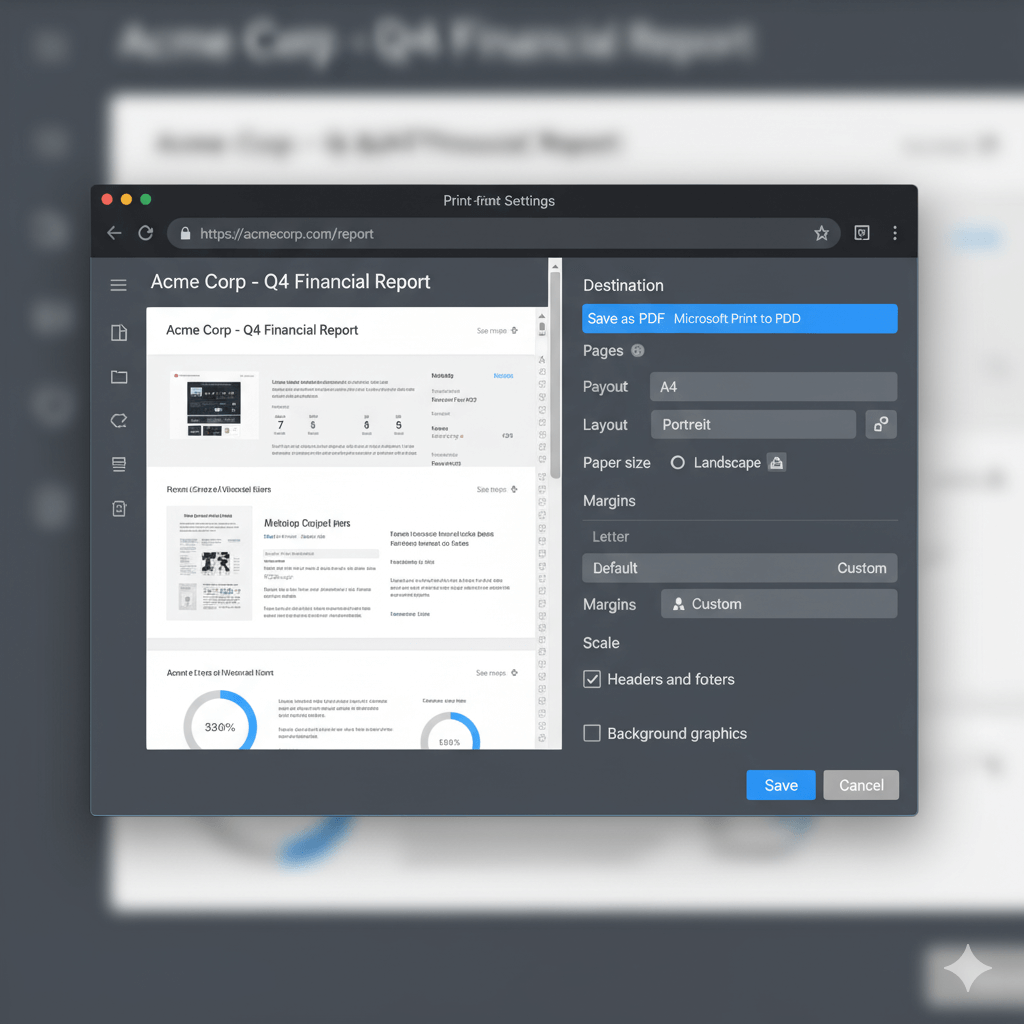
Task: Open the square icon left of the three-dot menu
Action: click(x=862, y=233)
